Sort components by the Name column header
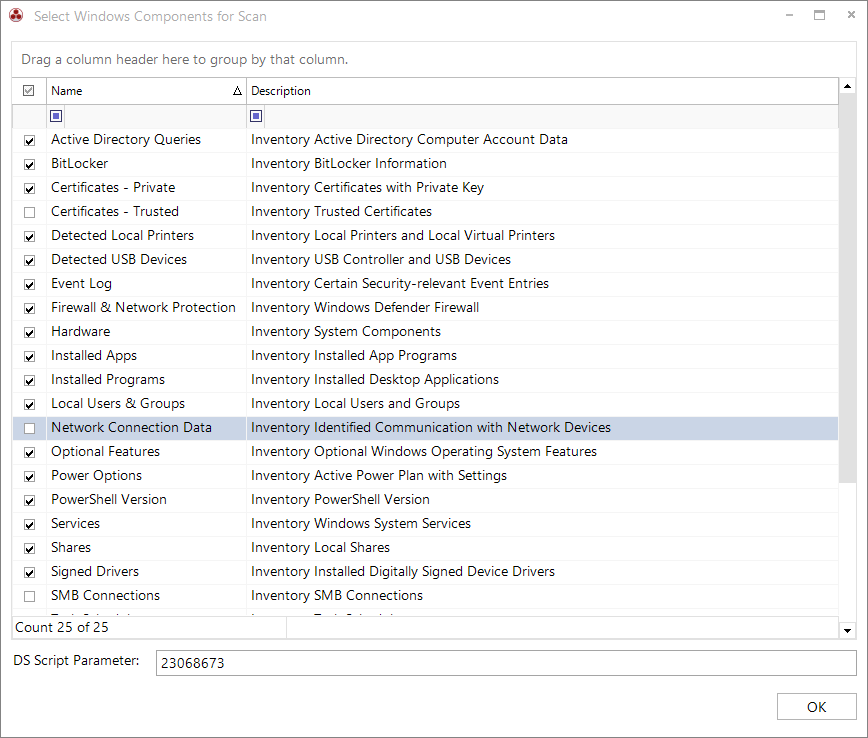 click(120, 90)
